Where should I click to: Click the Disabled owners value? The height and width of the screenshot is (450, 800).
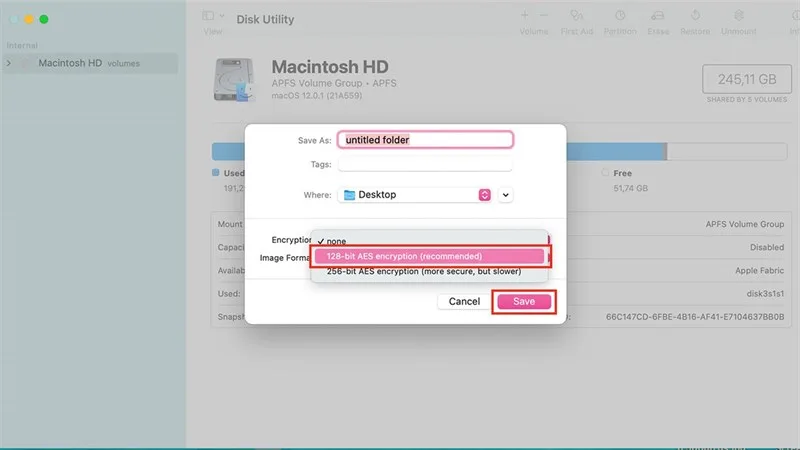(767, 247)
